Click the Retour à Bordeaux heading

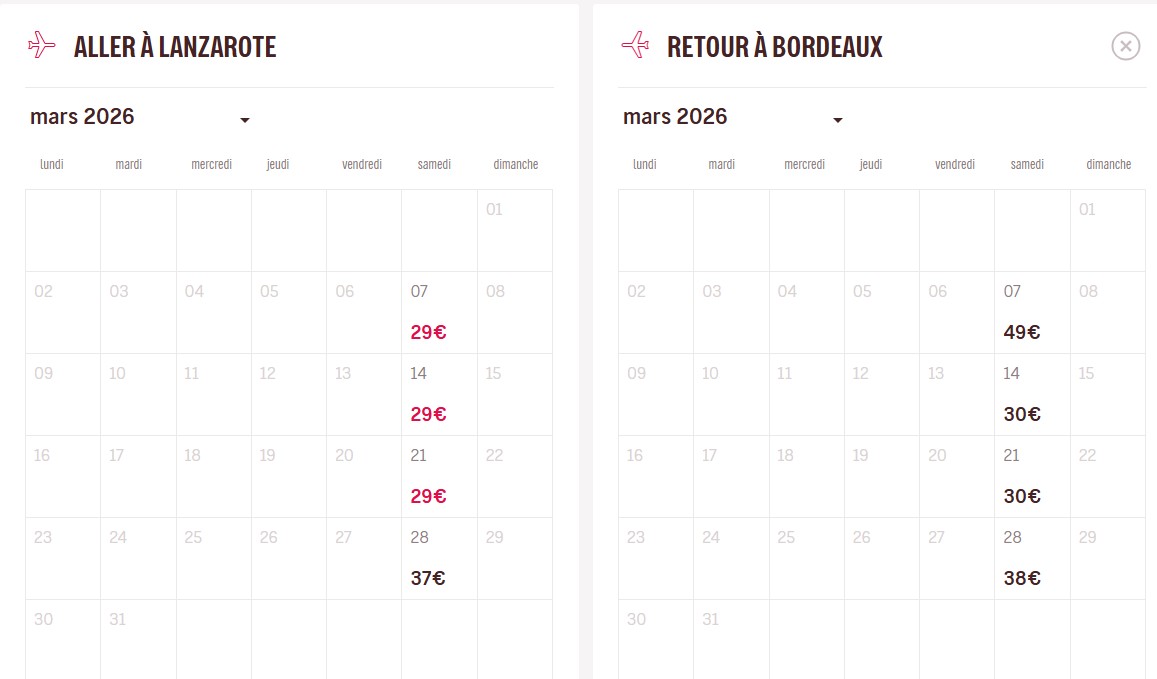(x=775, y=47)
